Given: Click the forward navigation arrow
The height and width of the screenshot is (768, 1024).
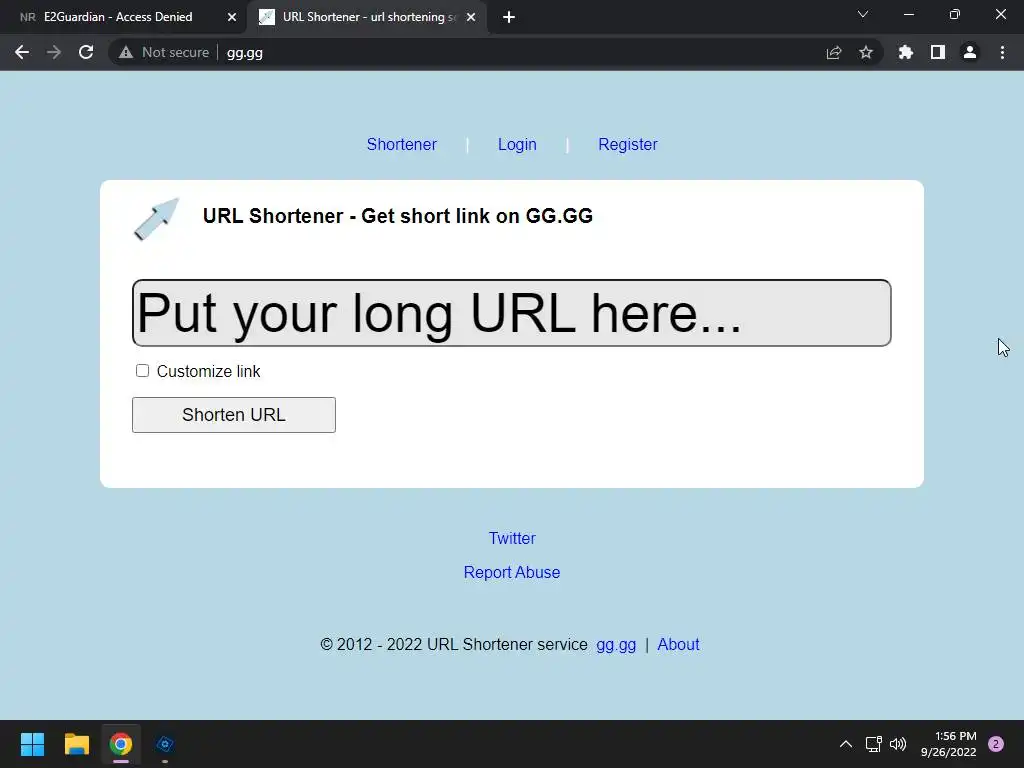Looking at the screenshot, I should pos(54,52).
